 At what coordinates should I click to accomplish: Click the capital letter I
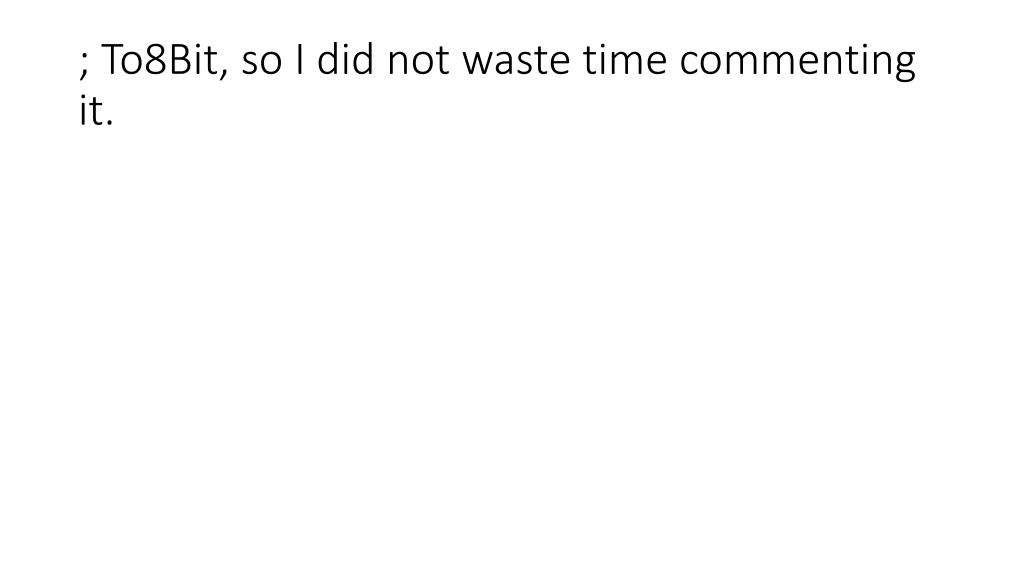pos(299,59)
